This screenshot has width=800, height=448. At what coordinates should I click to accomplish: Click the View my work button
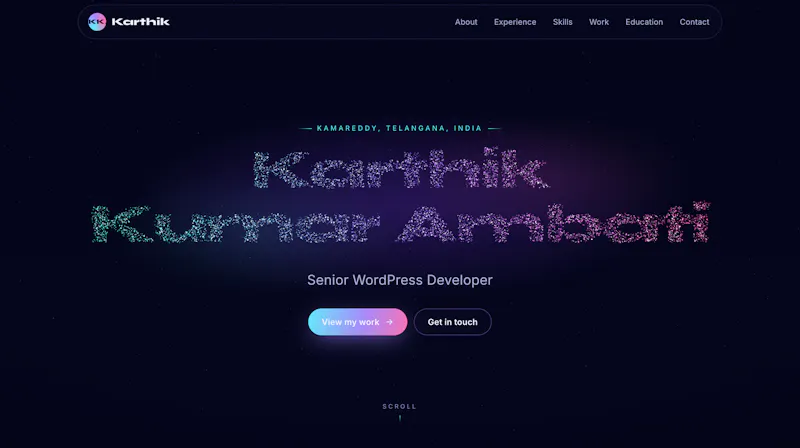358,322
